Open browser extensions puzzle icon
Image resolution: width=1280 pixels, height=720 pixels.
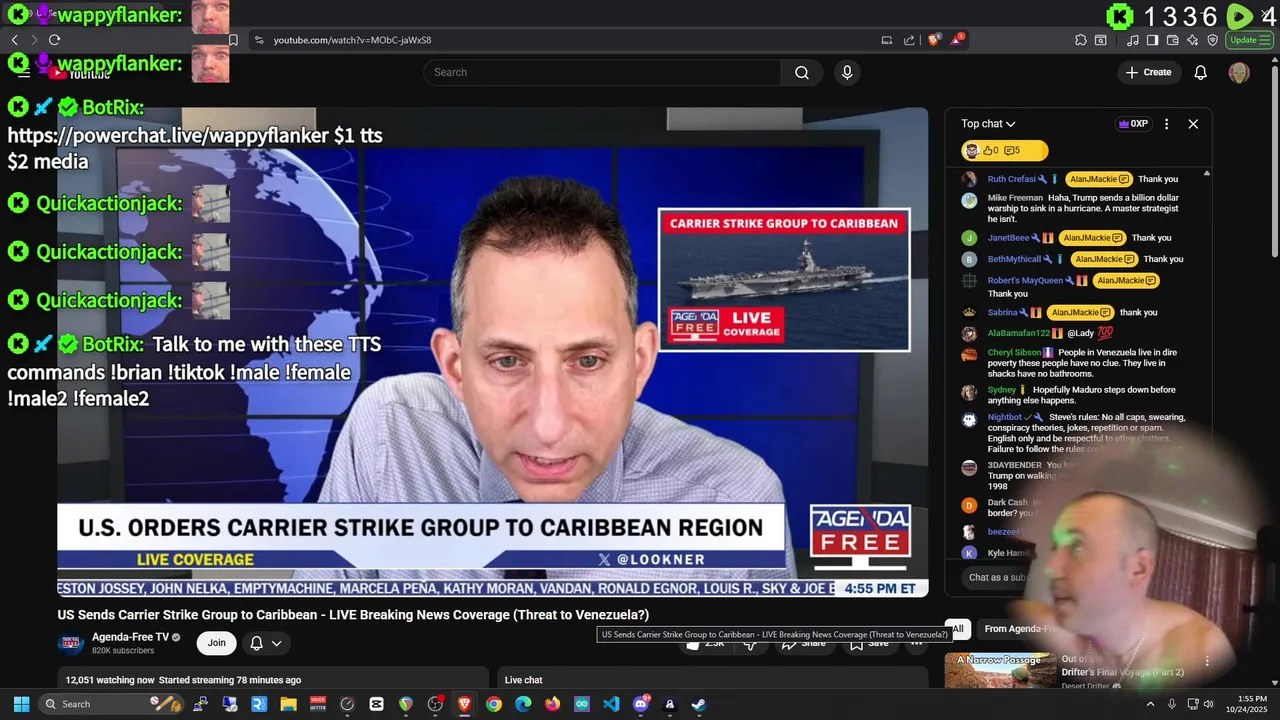[x=1081, y=40]
